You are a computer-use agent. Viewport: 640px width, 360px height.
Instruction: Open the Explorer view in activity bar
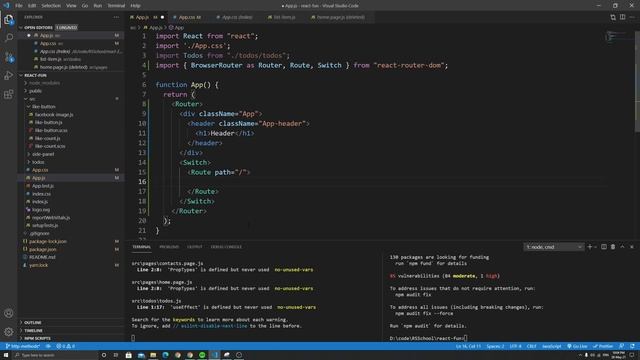9,20
